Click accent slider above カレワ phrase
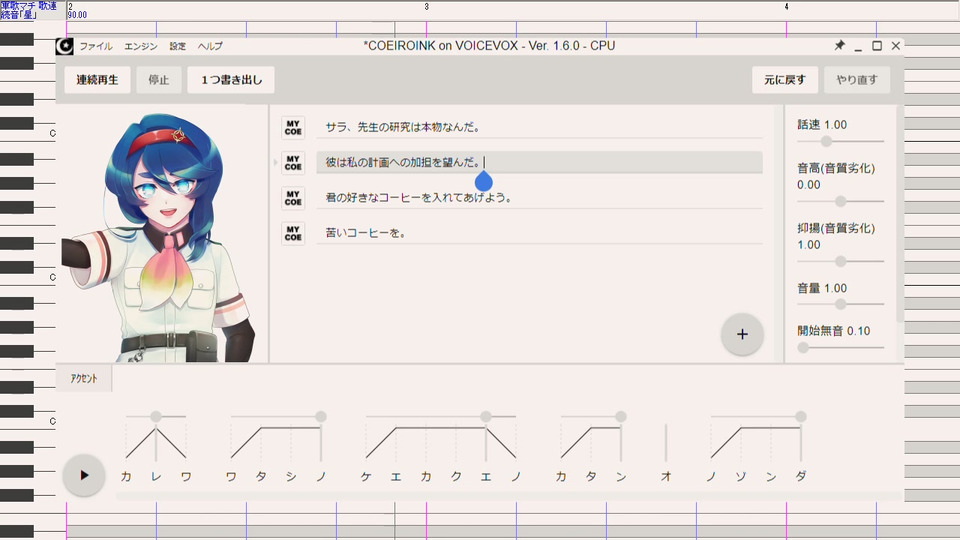Viewport: 960px width, 540px height. coord(156,416)
